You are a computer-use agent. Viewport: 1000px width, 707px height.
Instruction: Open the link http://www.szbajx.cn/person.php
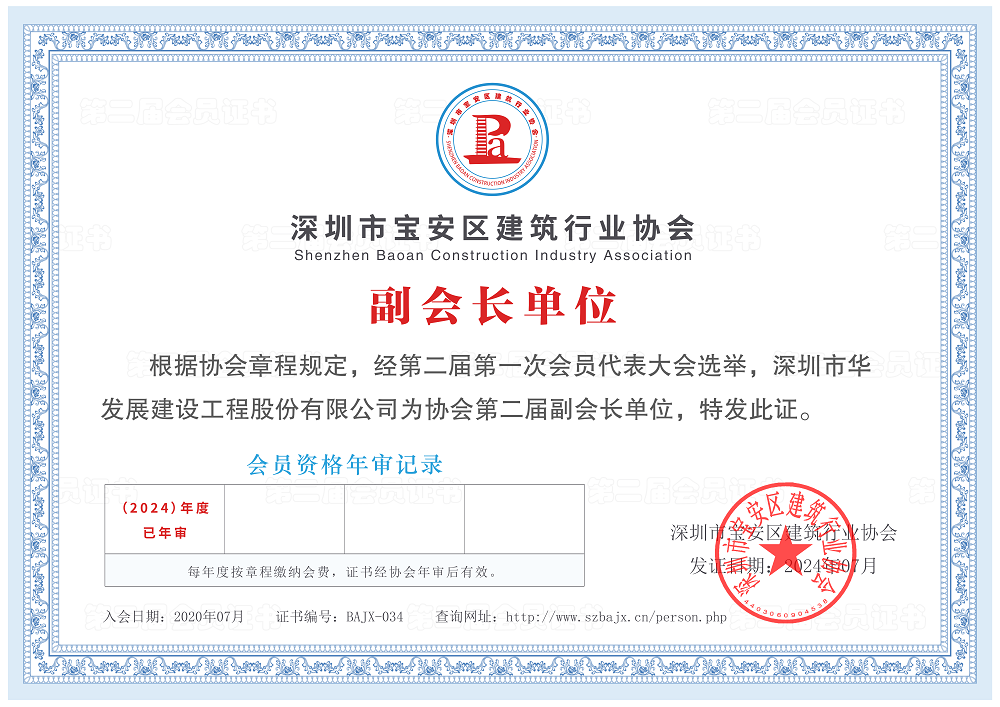[616, 617]
